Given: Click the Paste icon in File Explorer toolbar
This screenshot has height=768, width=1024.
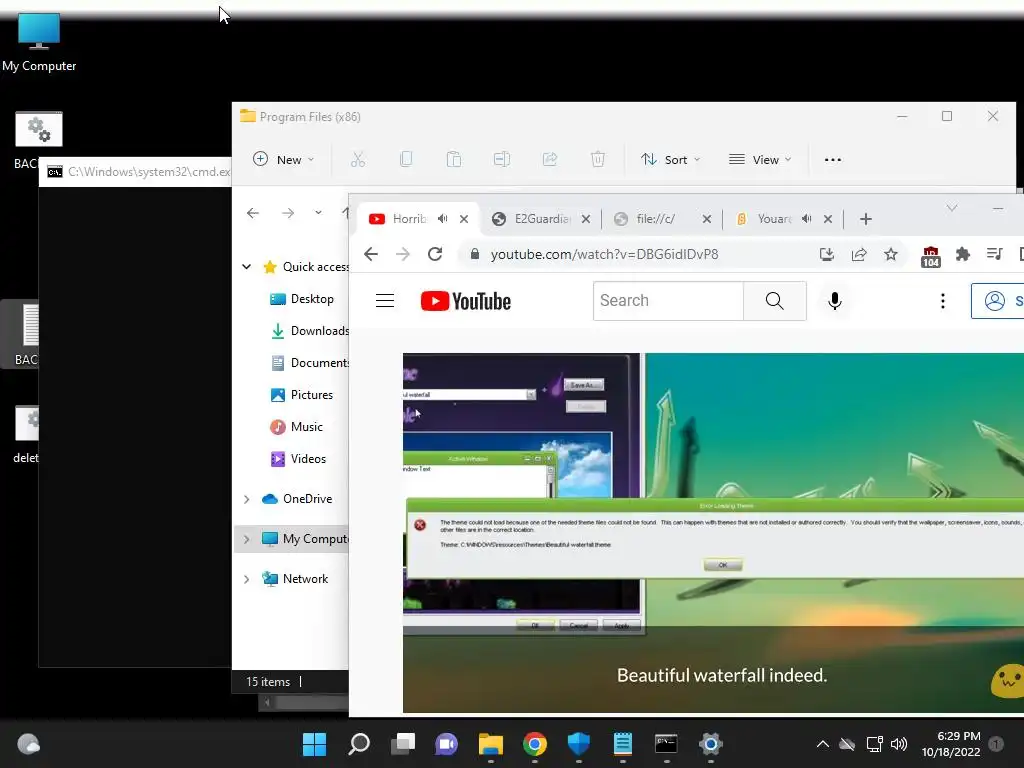Looking at the screenshot, I should [454, 159].
